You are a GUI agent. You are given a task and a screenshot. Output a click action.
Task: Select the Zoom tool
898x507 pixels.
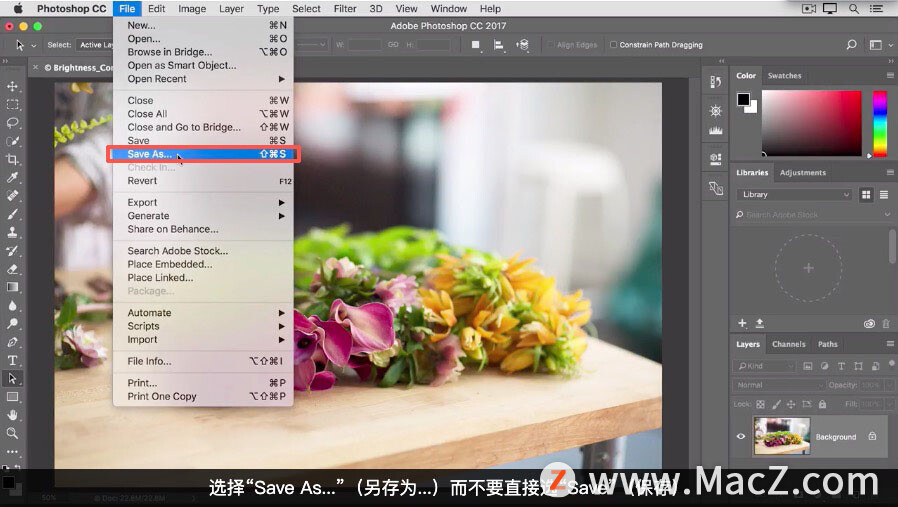coord(12,433)
